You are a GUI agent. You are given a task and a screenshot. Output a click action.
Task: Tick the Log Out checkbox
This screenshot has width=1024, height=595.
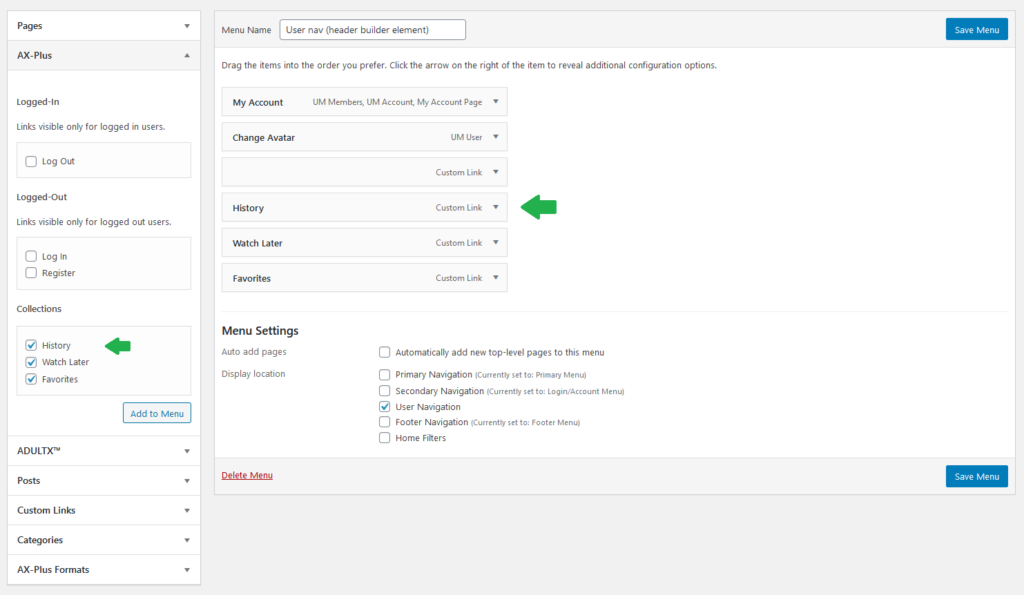31,161
